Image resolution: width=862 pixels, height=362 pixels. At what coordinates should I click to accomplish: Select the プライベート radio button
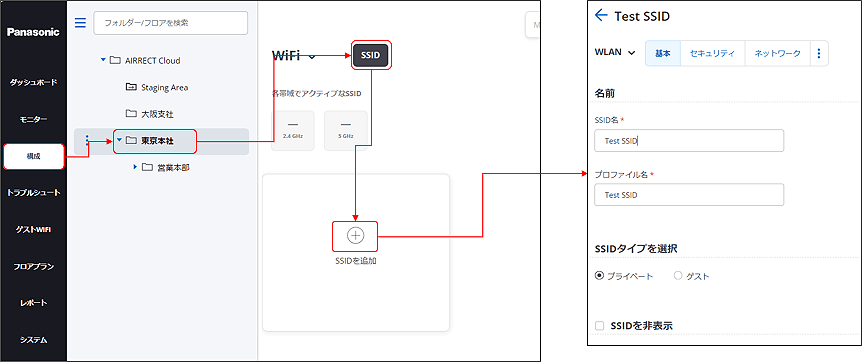pyautogui.click(x=599, y=276)
